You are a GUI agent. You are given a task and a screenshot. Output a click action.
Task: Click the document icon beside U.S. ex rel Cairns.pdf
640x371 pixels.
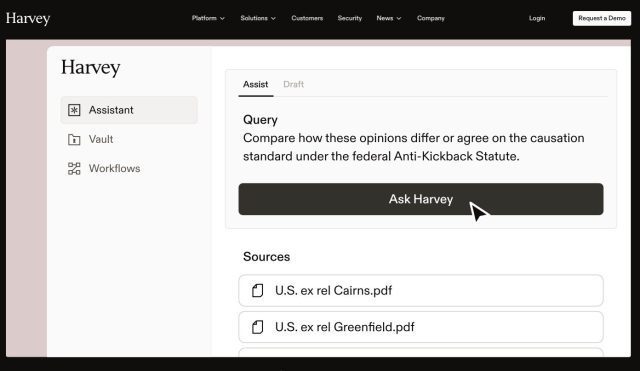tap(258, 291)
